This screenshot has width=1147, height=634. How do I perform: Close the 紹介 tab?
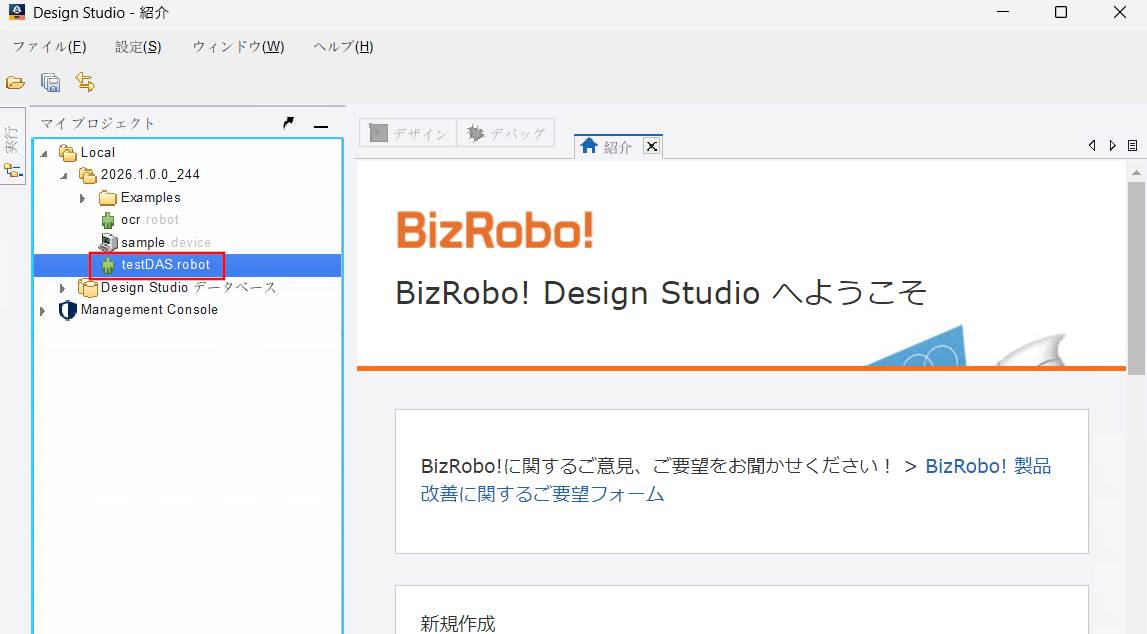(652, 146)
